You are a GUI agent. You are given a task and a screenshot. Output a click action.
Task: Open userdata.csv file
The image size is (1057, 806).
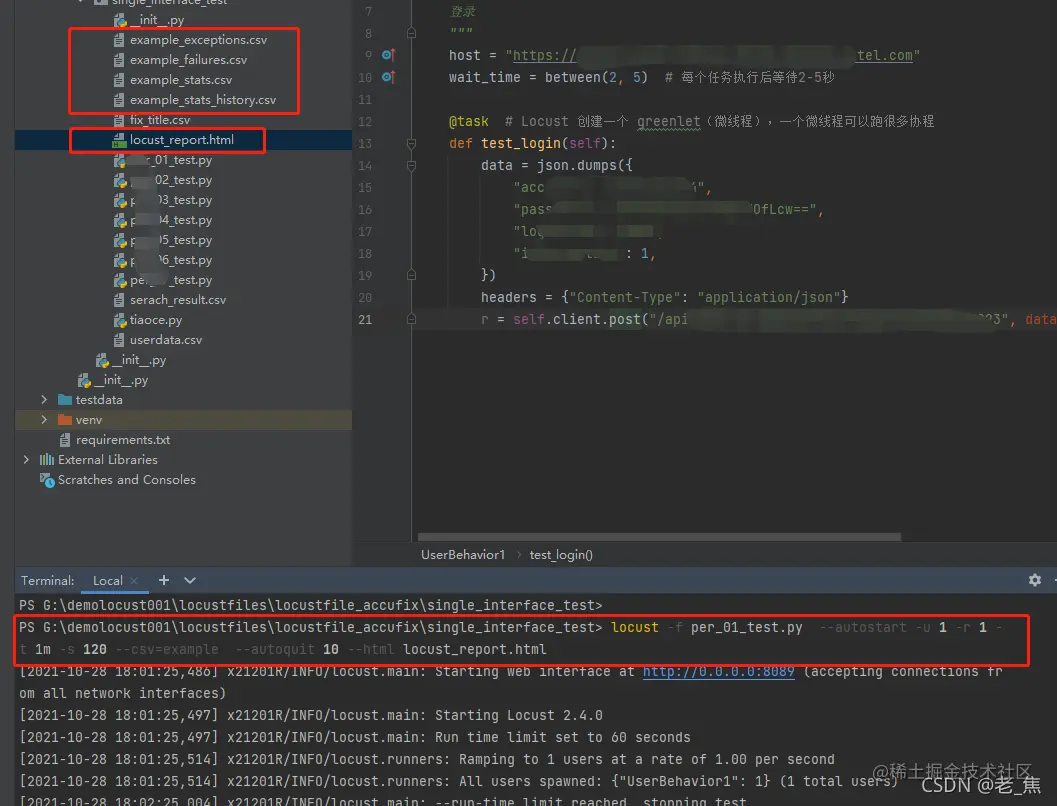coord(166,340)
